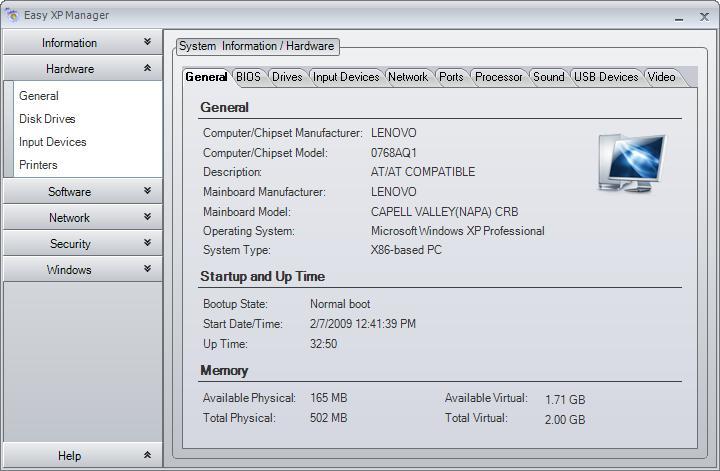Click the Available Virtual 1.71 GB value
Screen dimensions: 720x471
click(565, 399)
